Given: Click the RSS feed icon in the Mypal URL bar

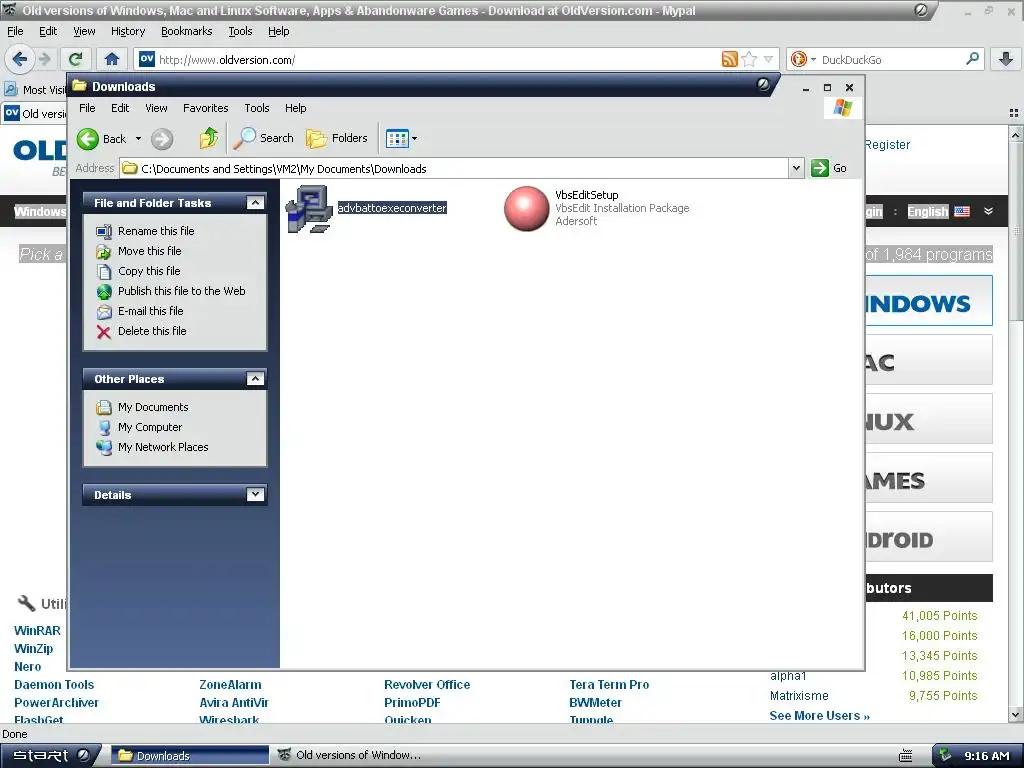Looking at the screenshot, I should tap(729, 59).
